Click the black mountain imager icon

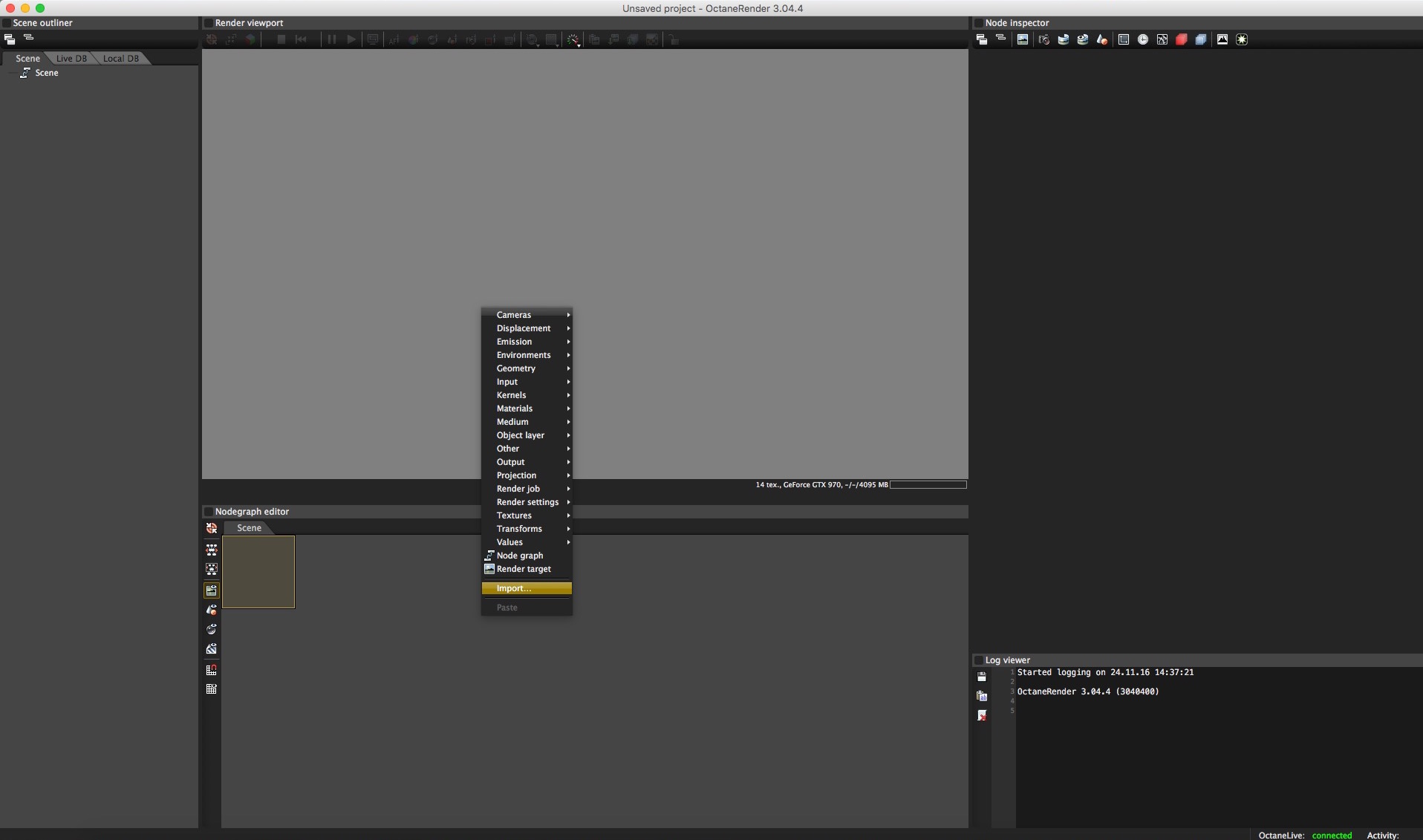pyautogui.click(x=1222, y=39)
